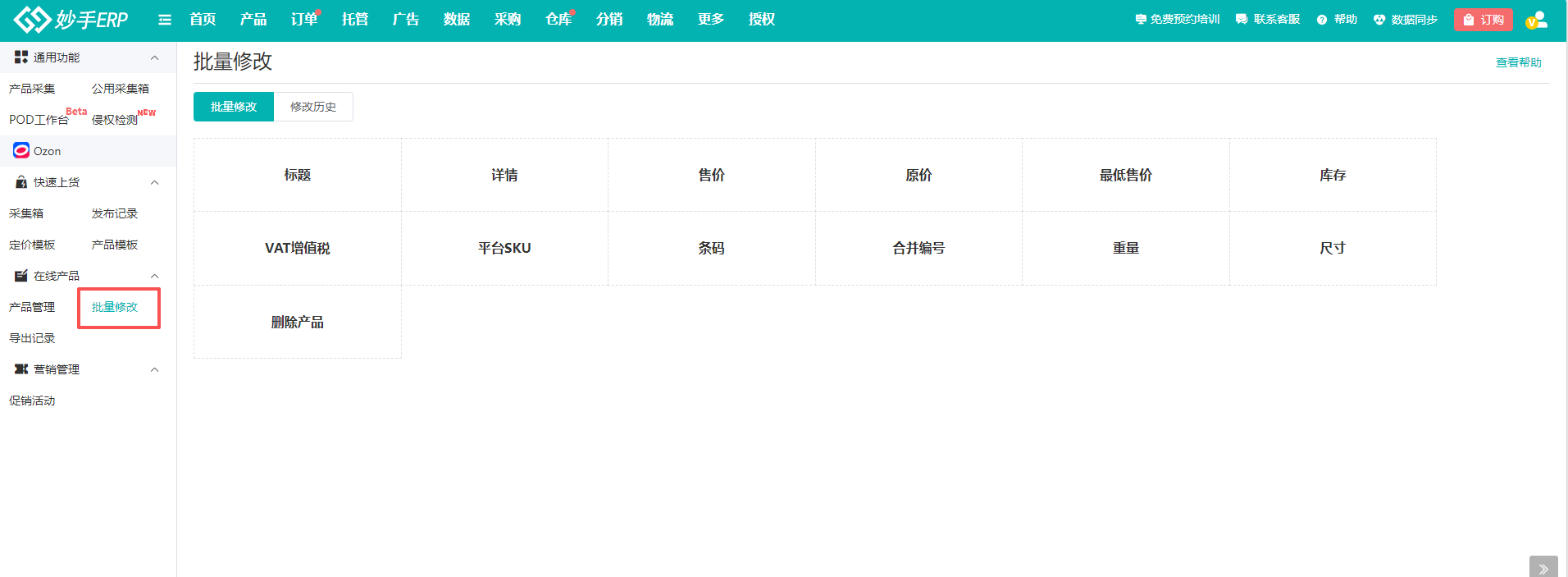
Task: Collapse the 通用功能 section chevron
Action: point(154,57)
